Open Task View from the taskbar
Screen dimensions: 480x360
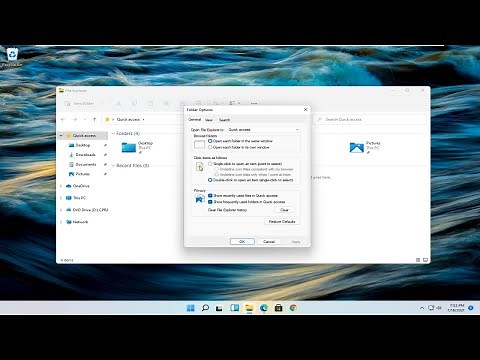[x=219, y=308]
